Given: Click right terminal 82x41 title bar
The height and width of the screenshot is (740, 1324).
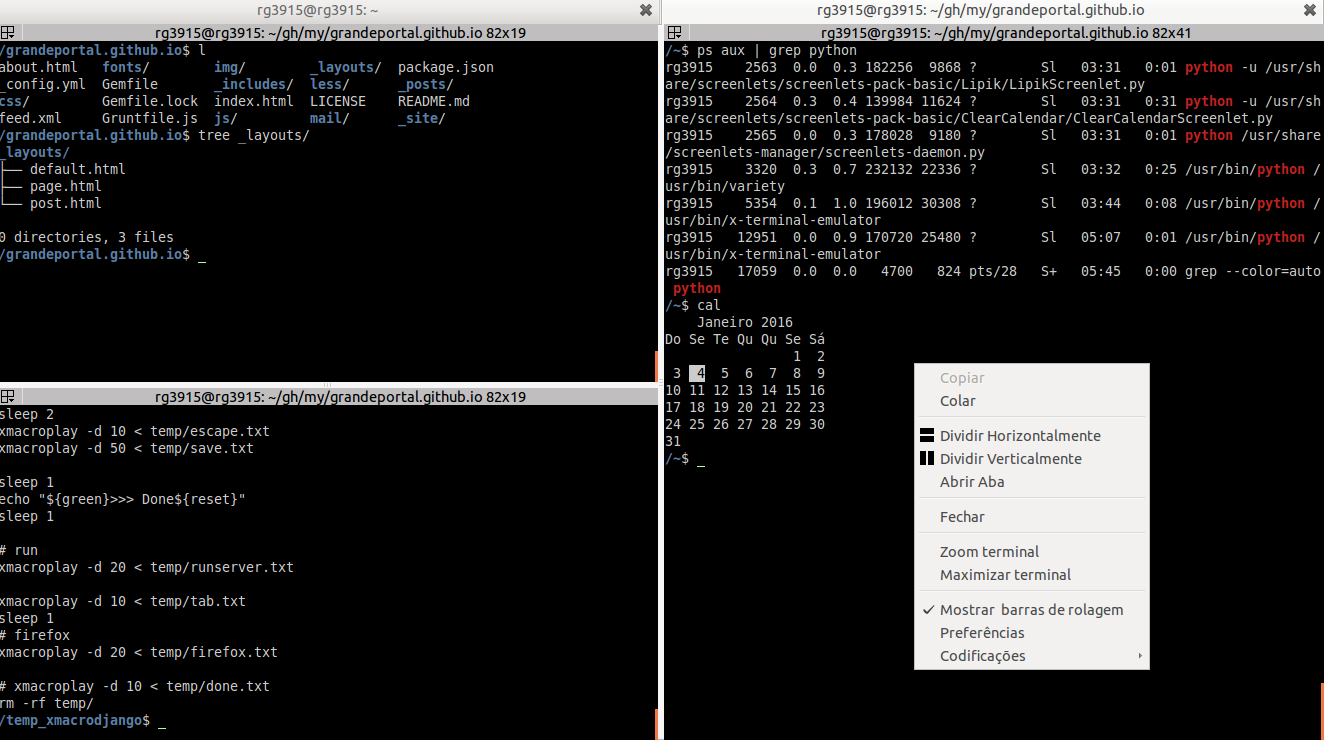Looking at the screenshot, I should coord(994,33).
